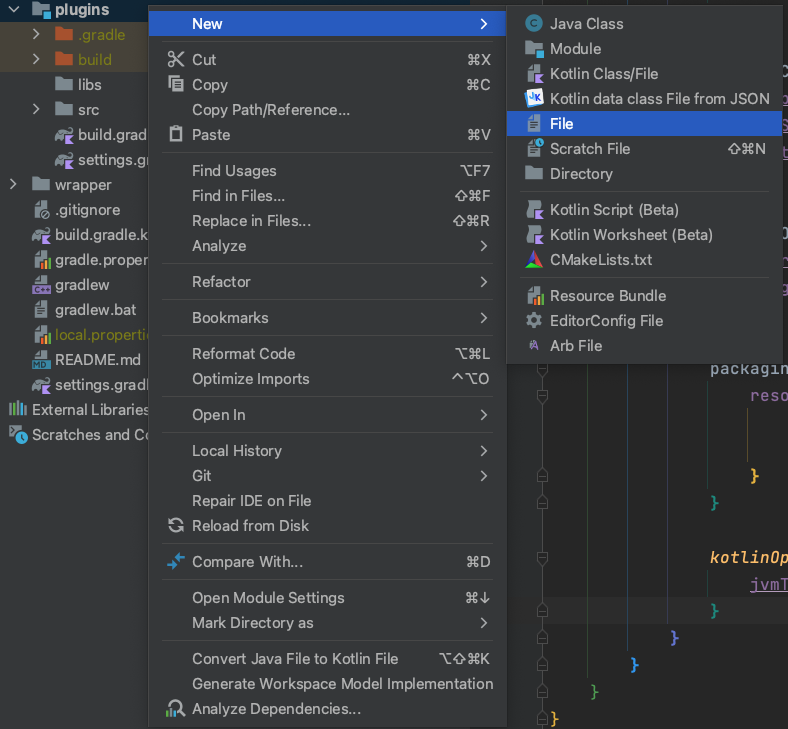Open the Mark Directory as submenu

click(328, 623)
